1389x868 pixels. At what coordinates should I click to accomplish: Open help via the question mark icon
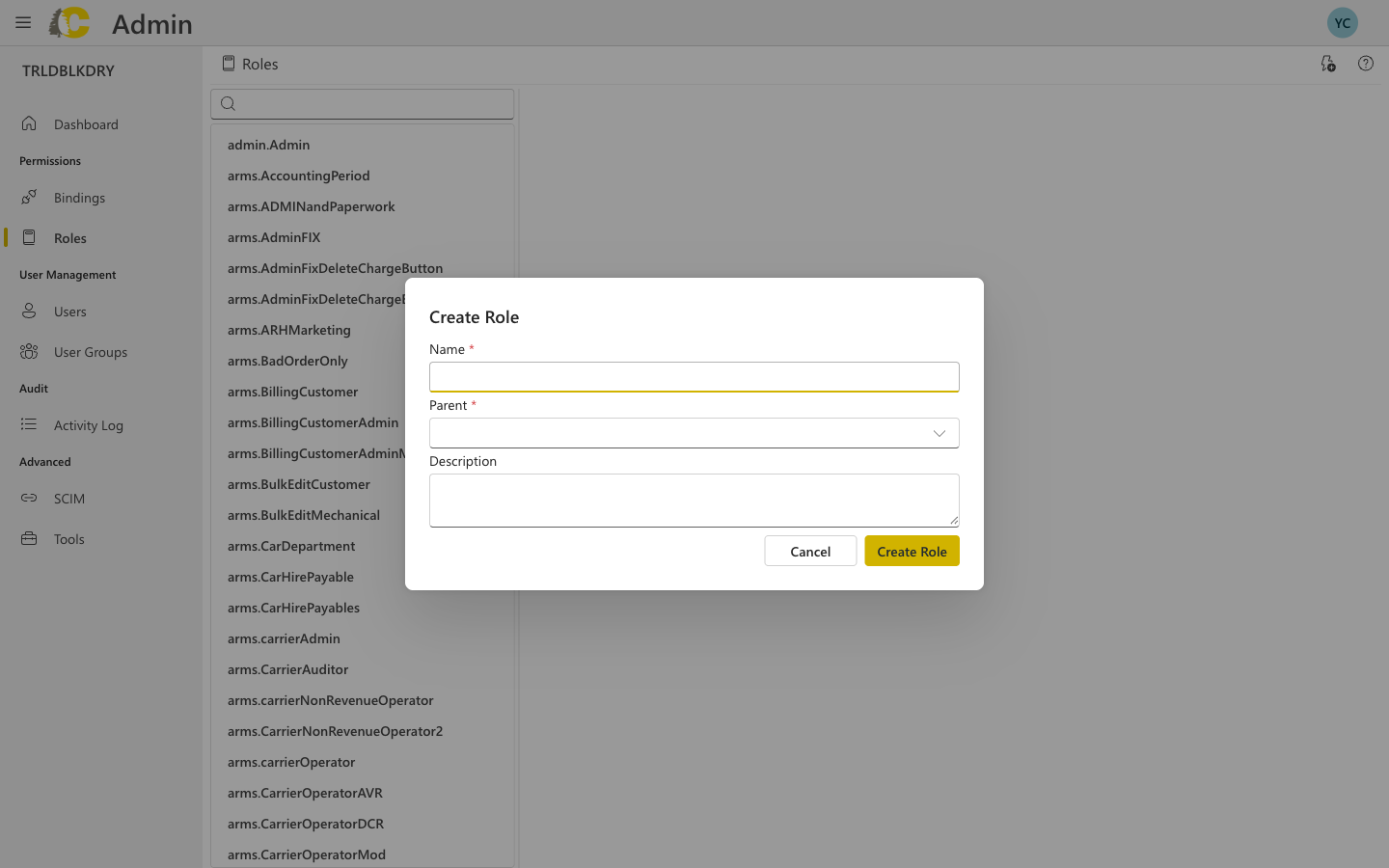click(x=1365, y=63)
